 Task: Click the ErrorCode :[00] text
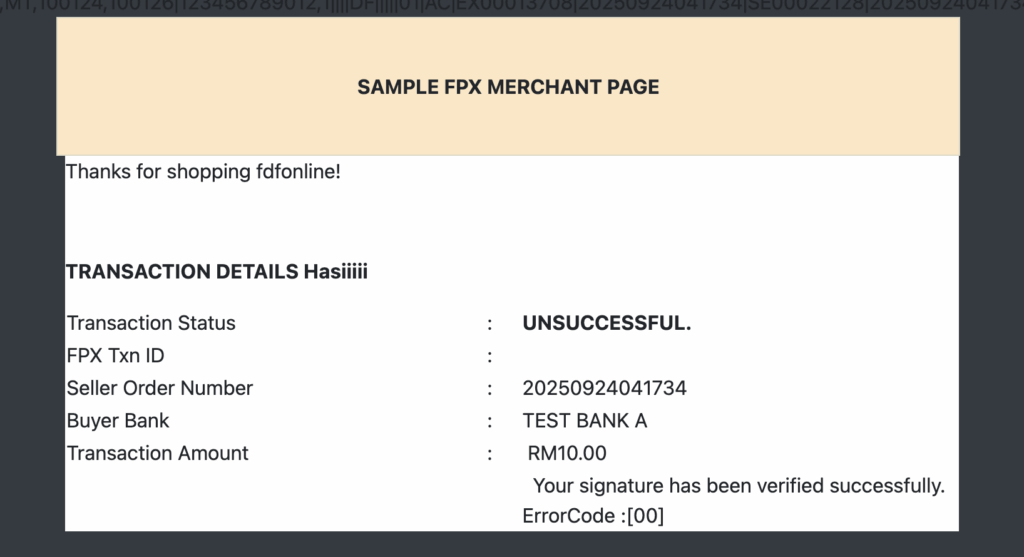pos(593,516)
